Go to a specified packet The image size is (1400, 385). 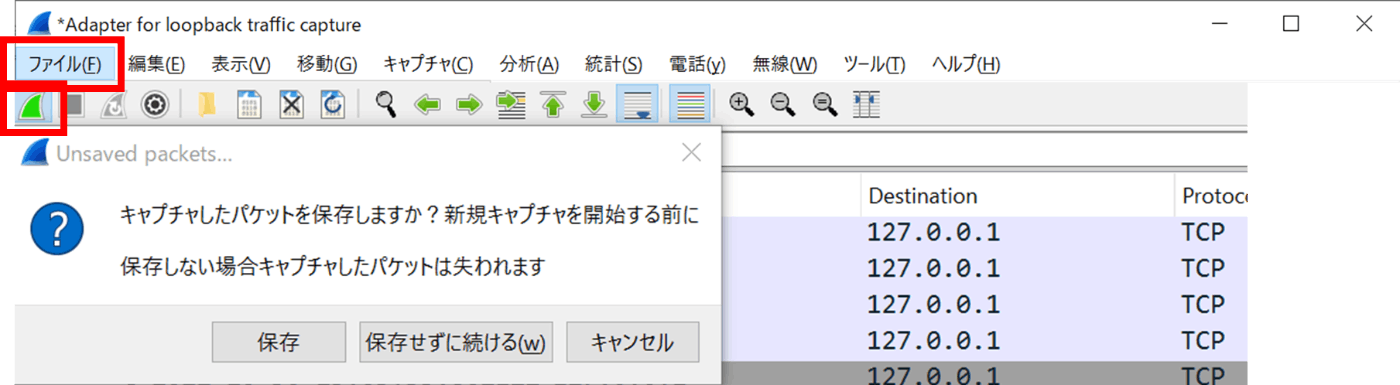point(511,105)
